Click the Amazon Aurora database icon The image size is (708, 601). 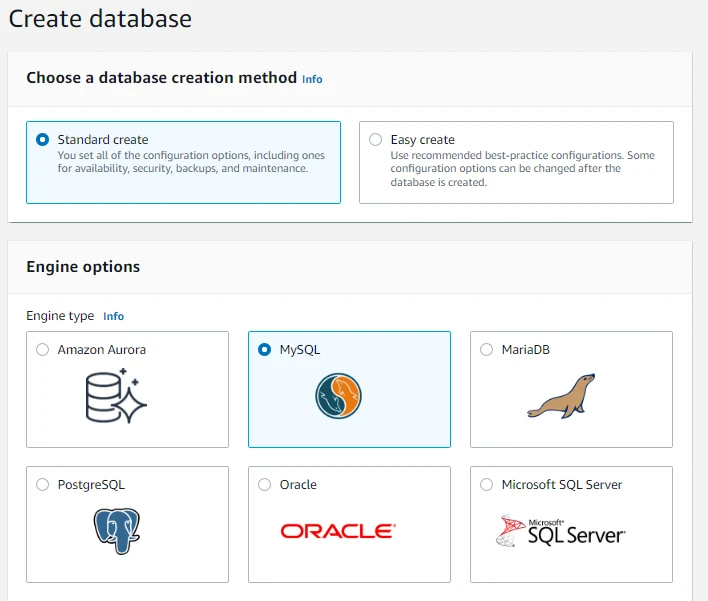point(116,395)
